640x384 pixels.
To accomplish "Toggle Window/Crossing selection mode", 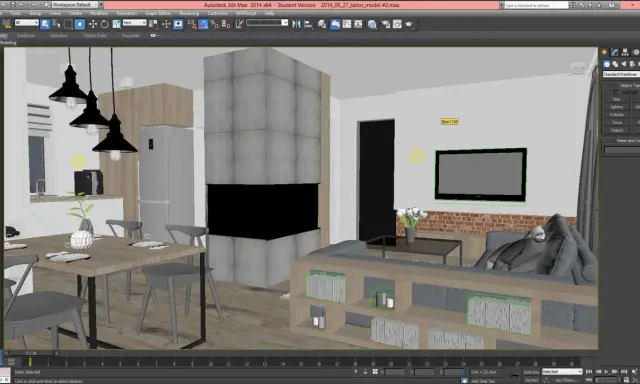I will coord(80,24).
